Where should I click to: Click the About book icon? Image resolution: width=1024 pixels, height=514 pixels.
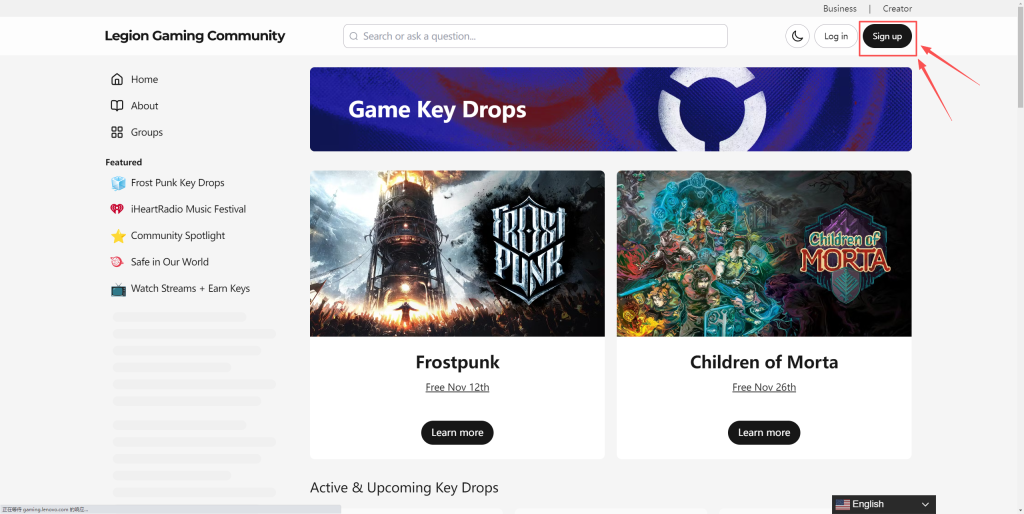[x=117, y=106]
